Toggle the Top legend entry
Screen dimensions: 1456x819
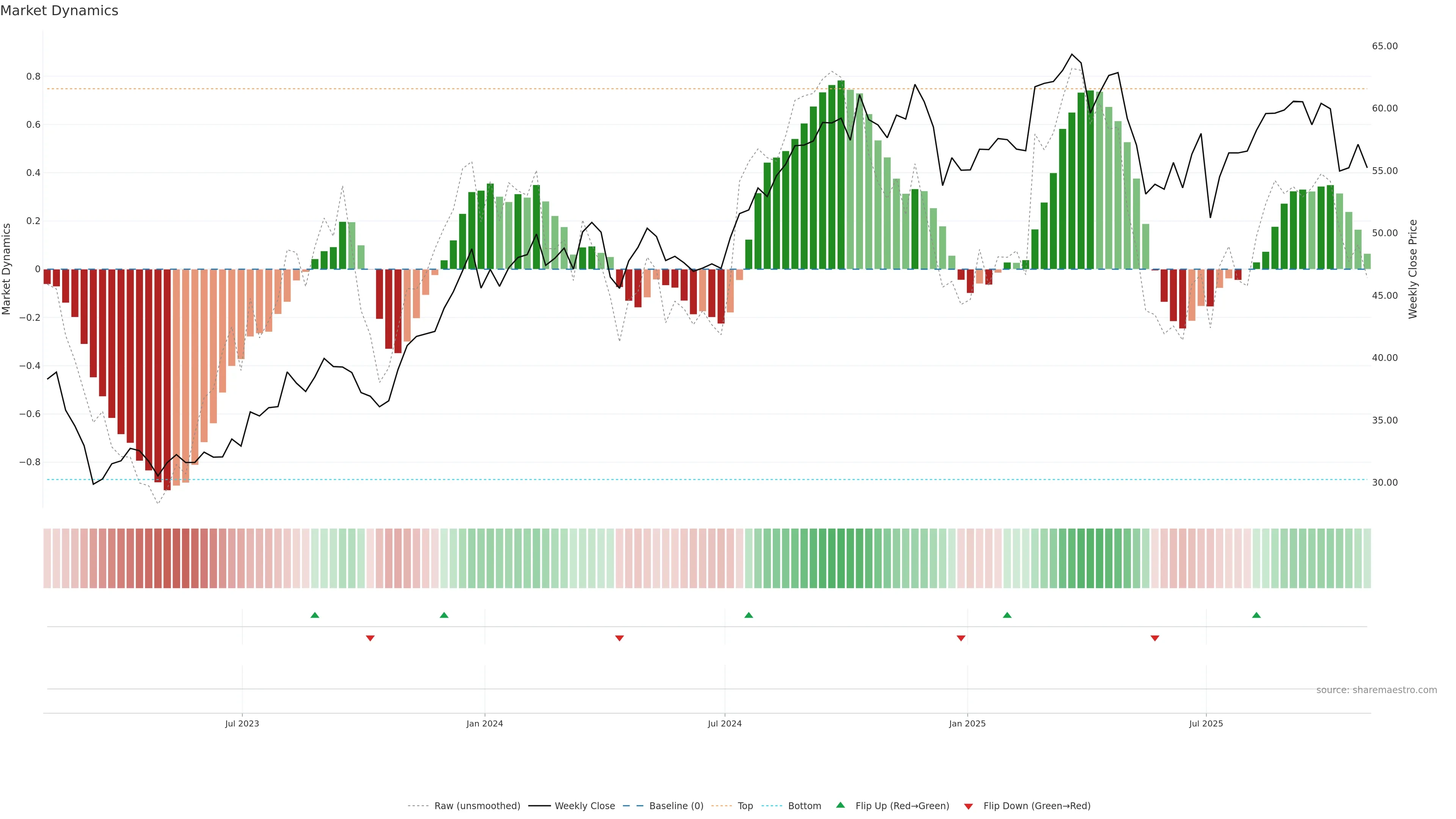[745, 806]
